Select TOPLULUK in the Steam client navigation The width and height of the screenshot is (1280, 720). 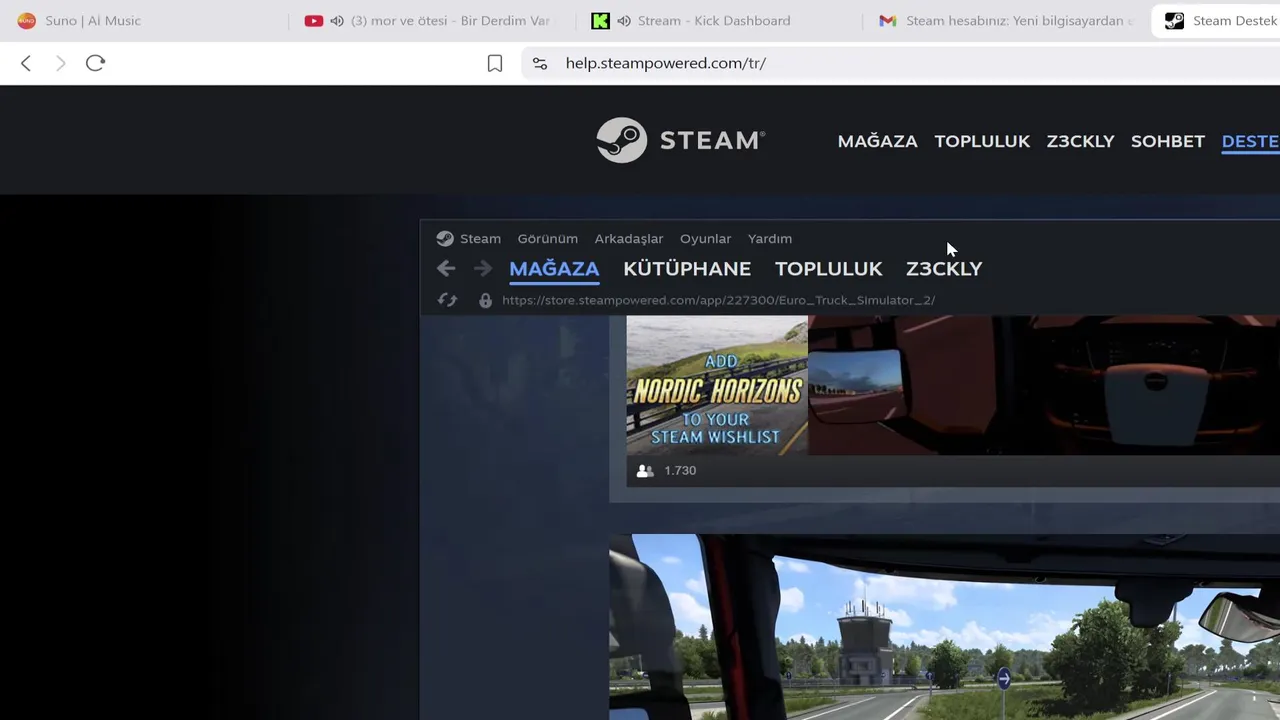pyautogui.click(x=828, y=268)
